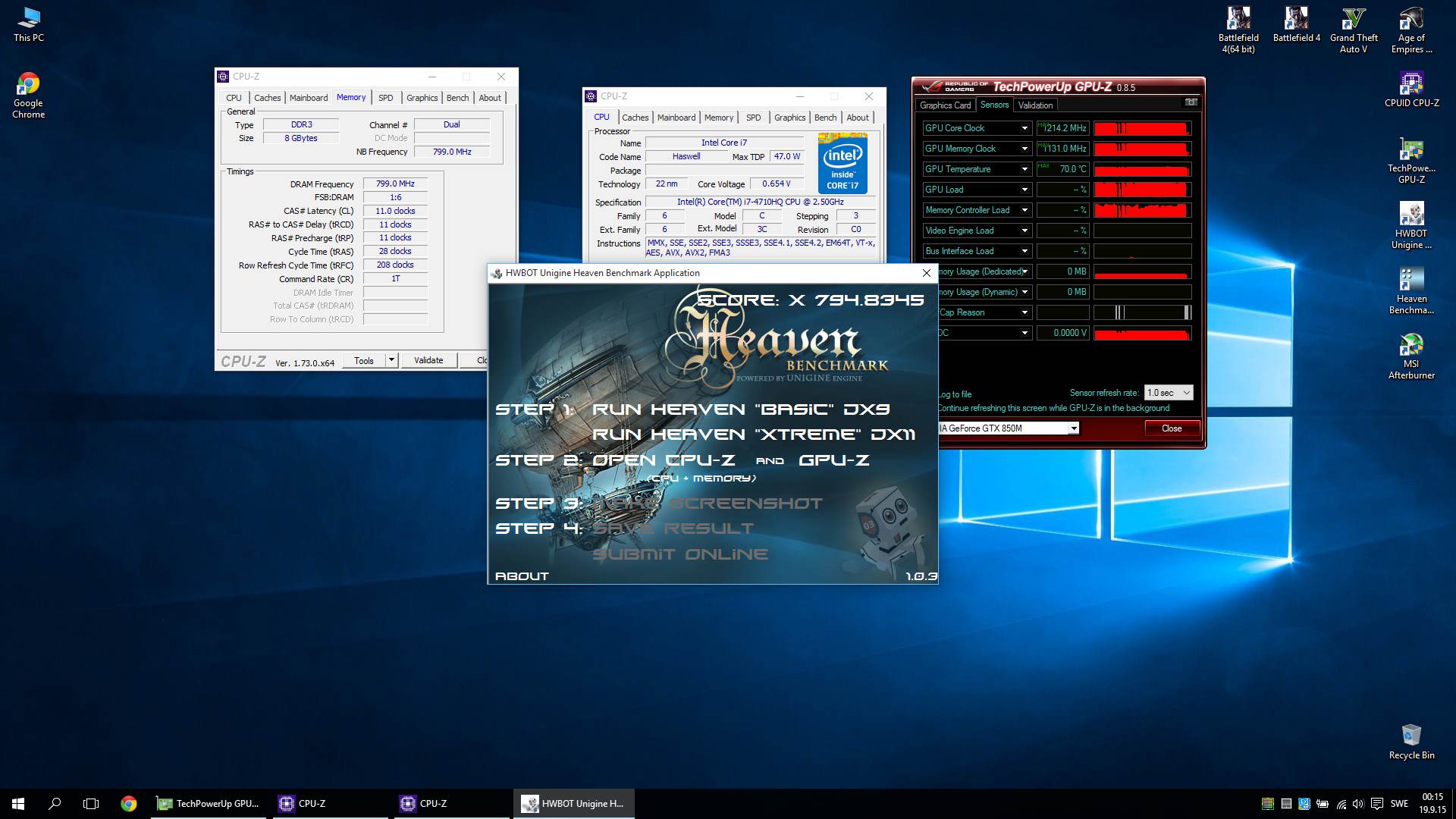This screenshot has height=819, width=1456.
Task: Select TechPowerUp GPU-Z desktop shortcut
Action: point(1411,161)
